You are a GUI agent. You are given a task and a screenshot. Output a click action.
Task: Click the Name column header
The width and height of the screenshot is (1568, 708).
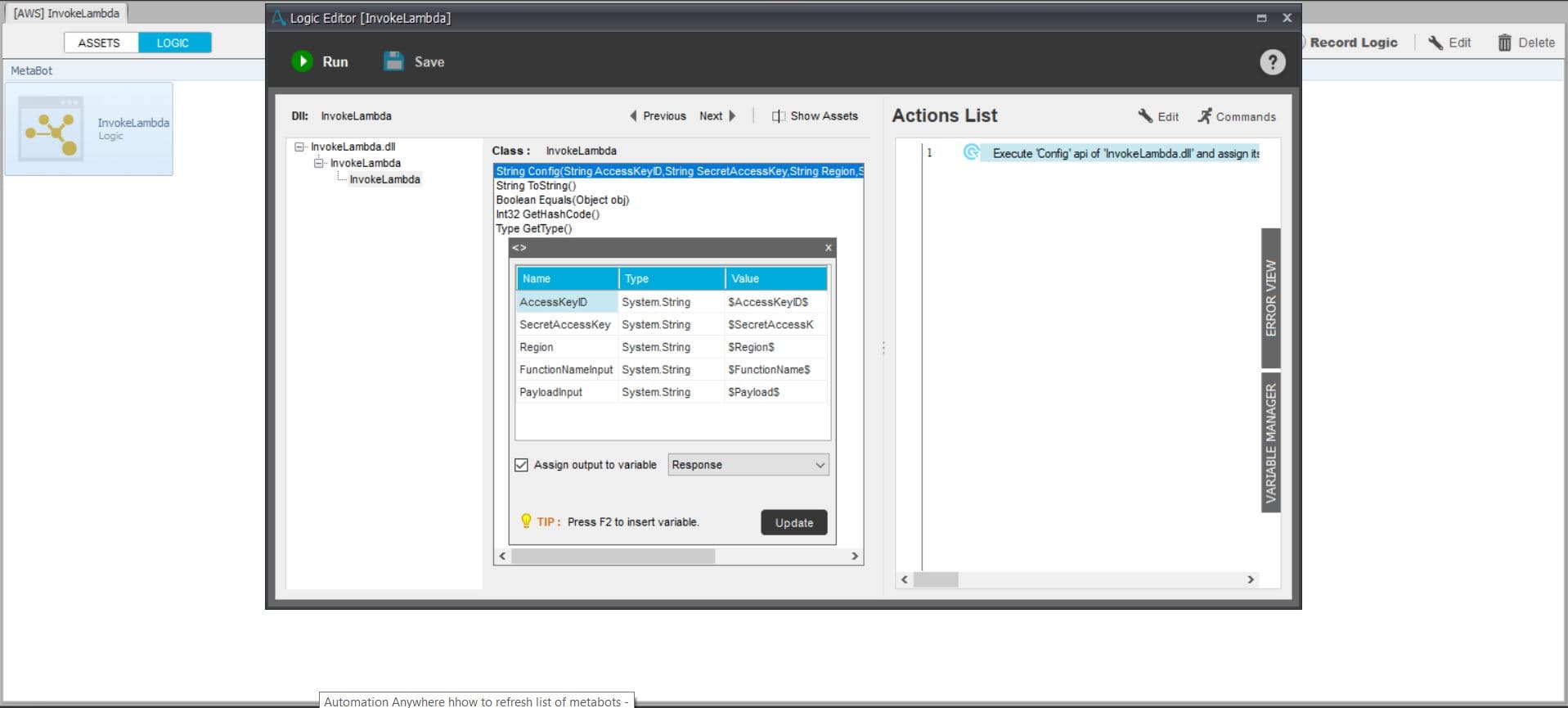[567, 278]
